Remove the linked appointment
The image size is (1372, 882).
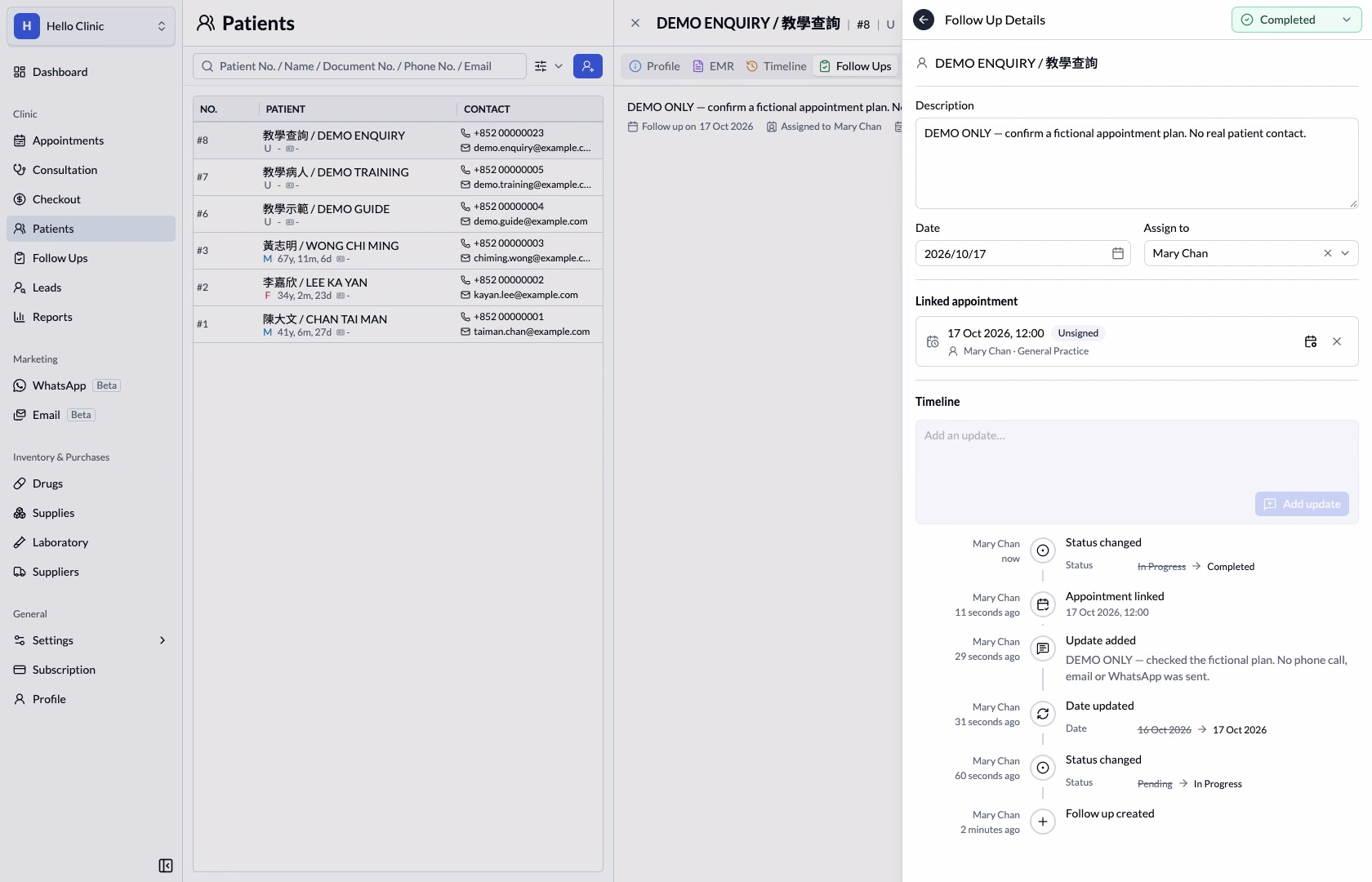coord(1337,341)
